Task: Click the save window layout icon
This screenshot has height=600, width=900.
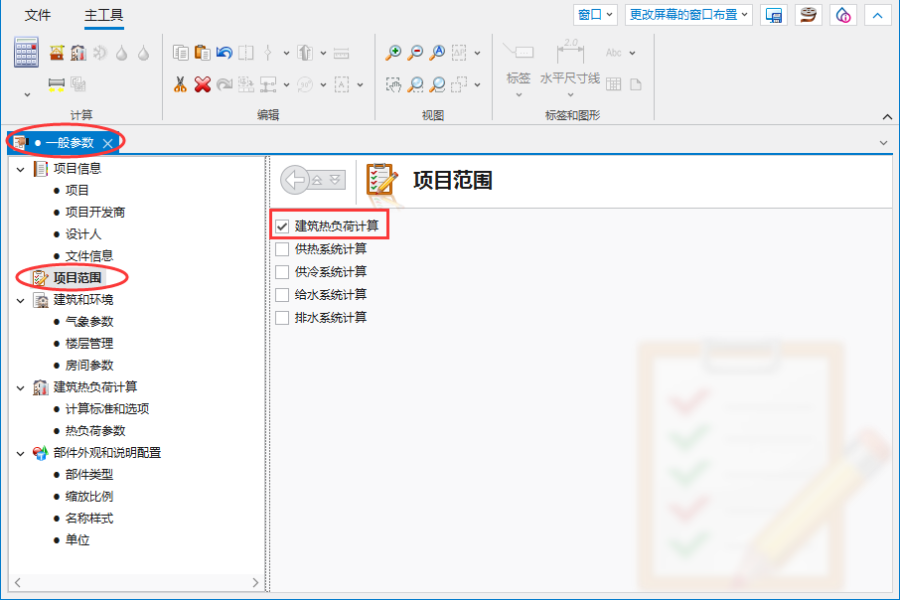Action: 772,15
